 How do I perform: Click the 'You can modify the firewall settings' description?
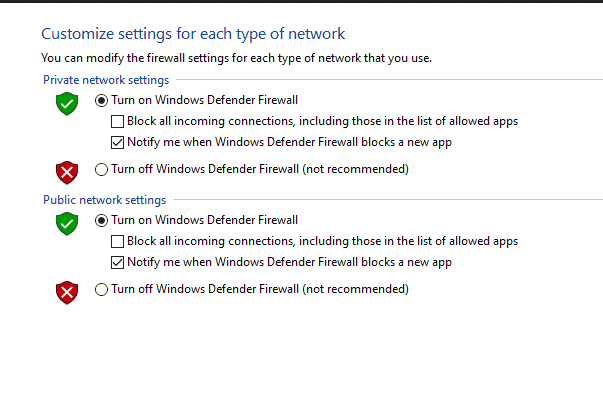tap(236, 58)
